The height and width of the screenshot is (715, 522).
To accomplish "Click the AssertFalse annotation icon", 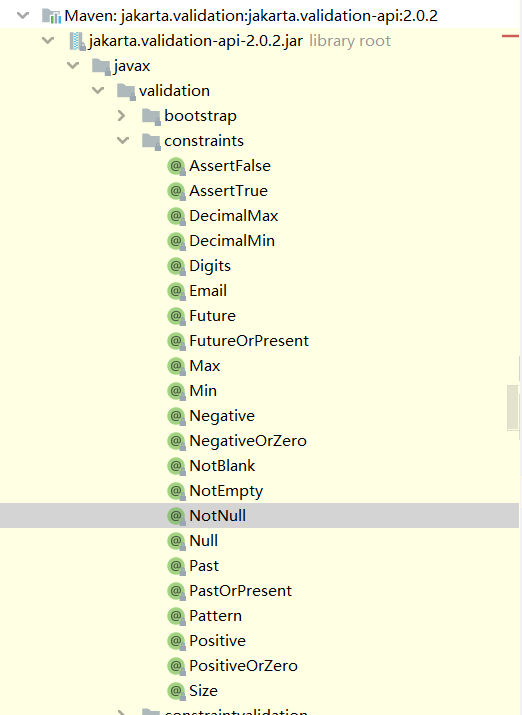I will pyautogui.click(x=176, y=166).
